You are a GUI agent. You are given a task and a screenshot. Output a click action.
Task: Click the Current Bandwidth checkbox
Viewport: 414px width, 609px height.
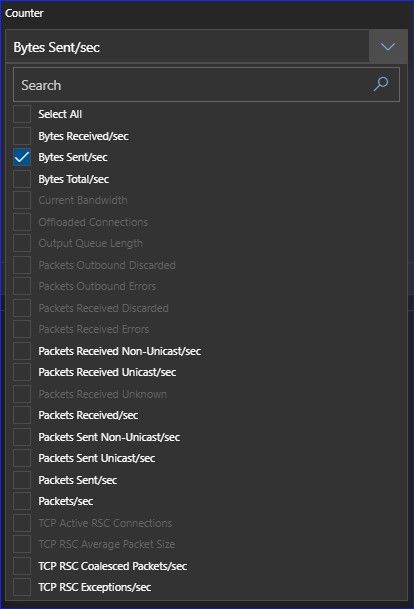click(22, 200)
